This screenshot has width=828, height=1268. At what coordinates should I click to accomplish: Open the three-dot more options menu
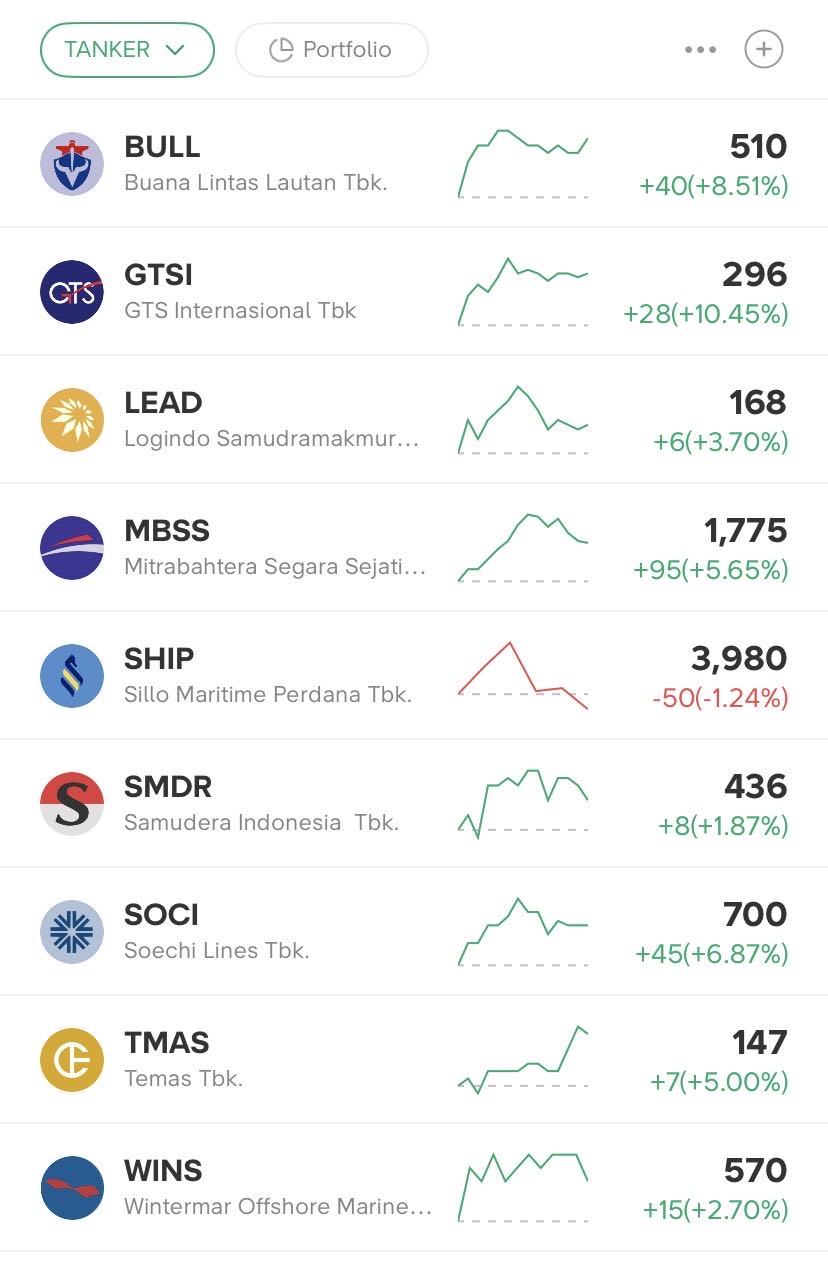pos(700,50)
